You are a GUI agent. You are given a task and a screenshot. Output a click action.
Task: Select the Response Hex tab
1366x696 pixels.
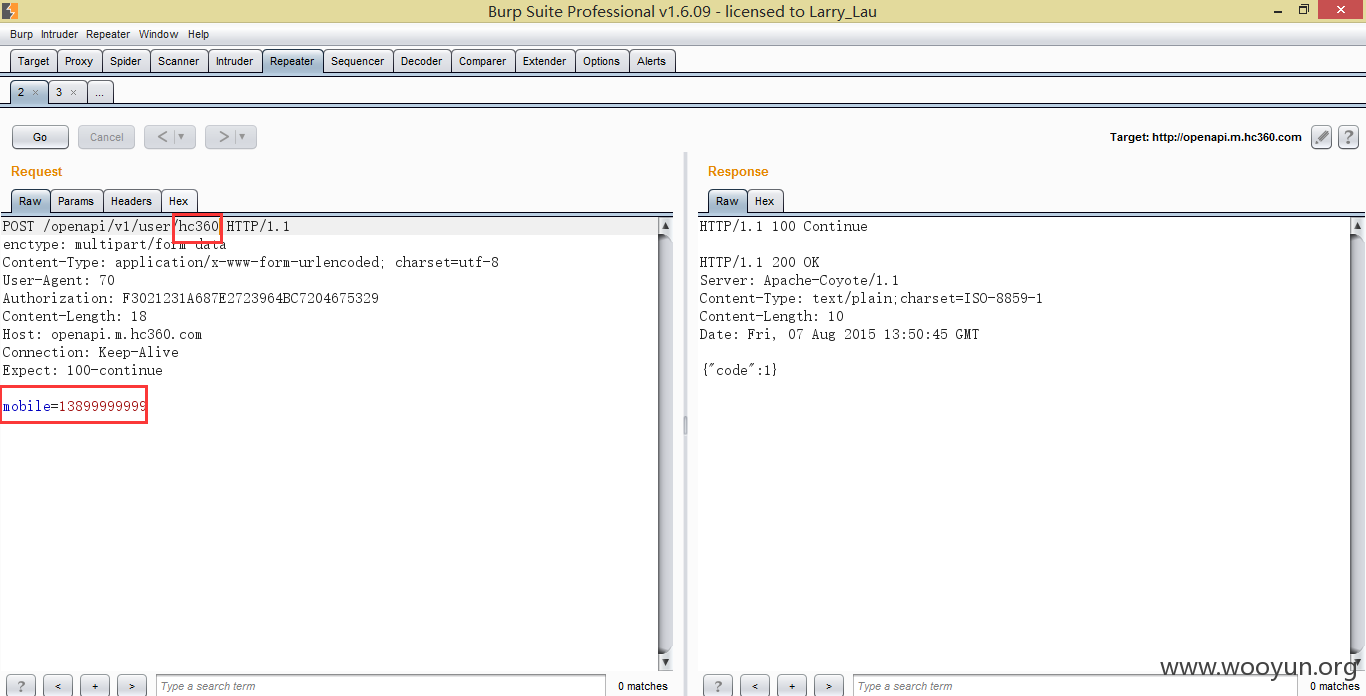(x=765, y=201)
